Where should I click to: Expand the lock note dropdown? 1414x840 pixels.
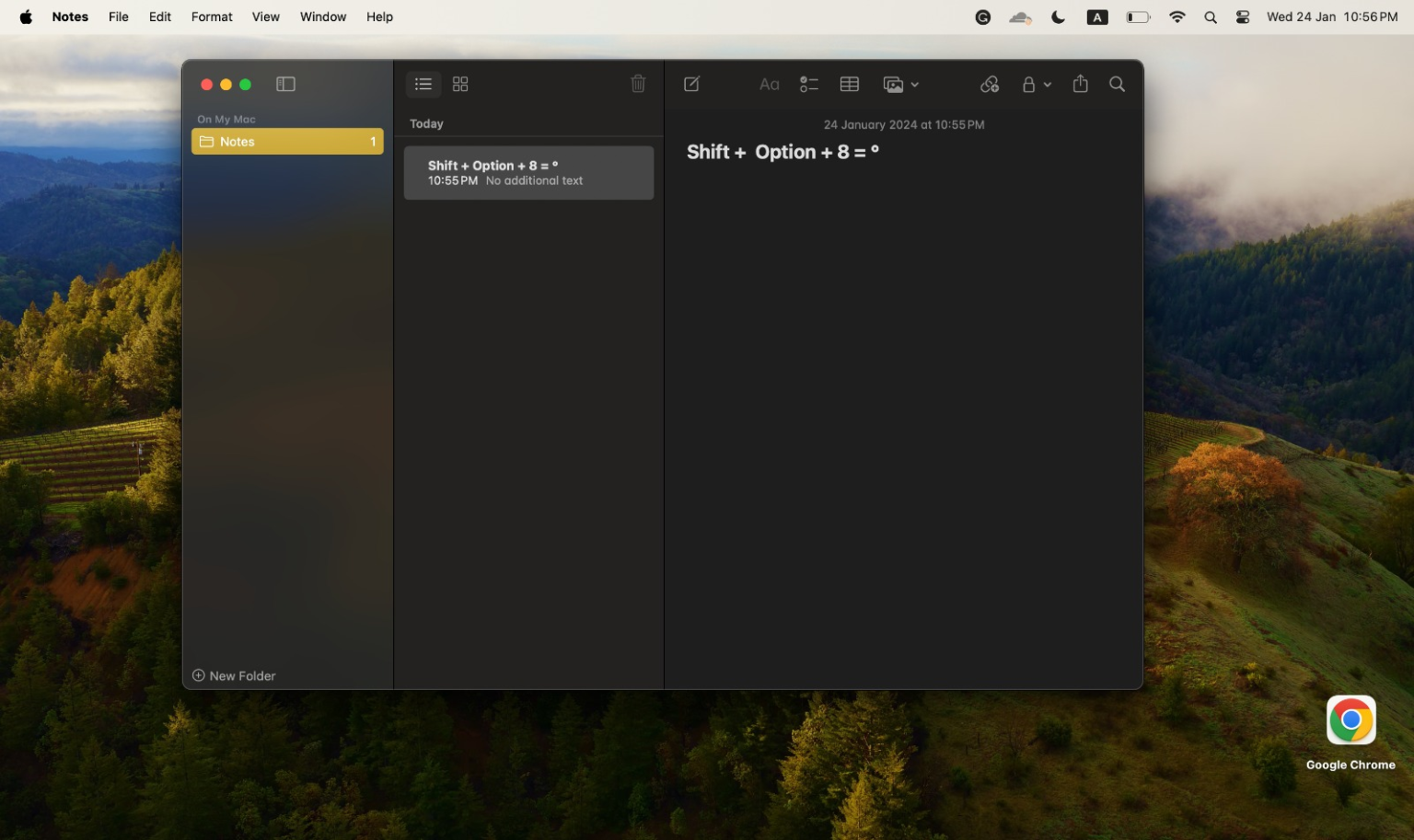(1037, 85)
